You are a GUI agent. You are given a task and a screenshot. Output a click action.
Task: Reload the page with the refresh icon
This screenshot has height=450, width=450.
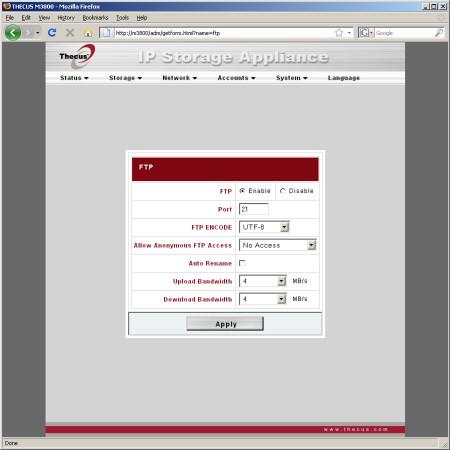pyautogui.click(x=52, y=32)
